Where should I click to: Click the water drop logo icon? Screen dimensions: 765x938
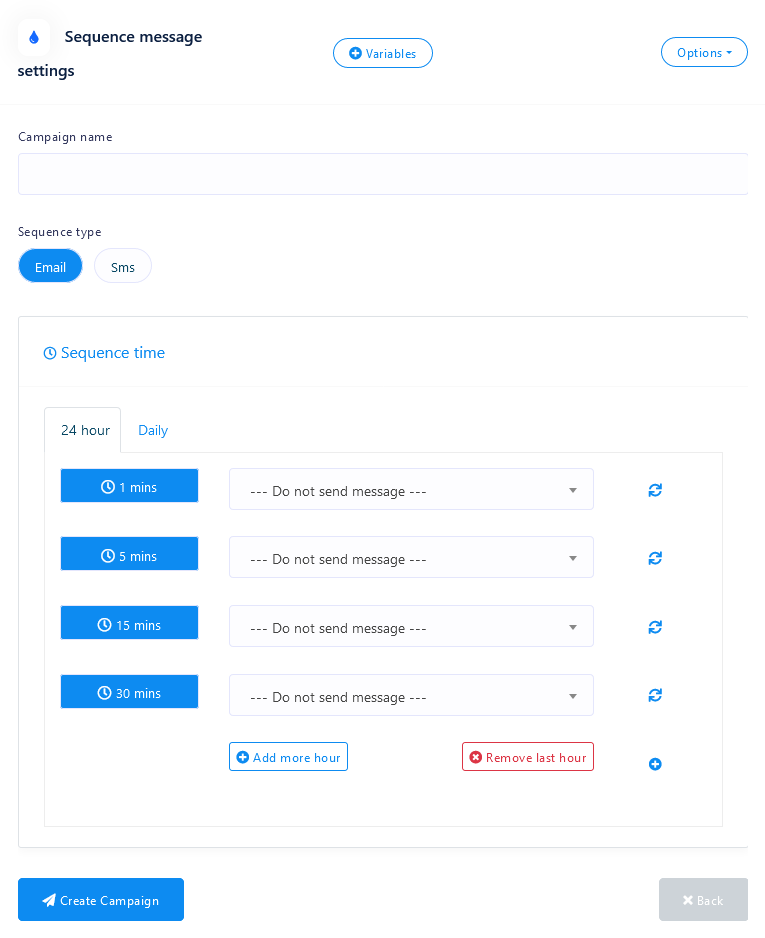[34, 37]
